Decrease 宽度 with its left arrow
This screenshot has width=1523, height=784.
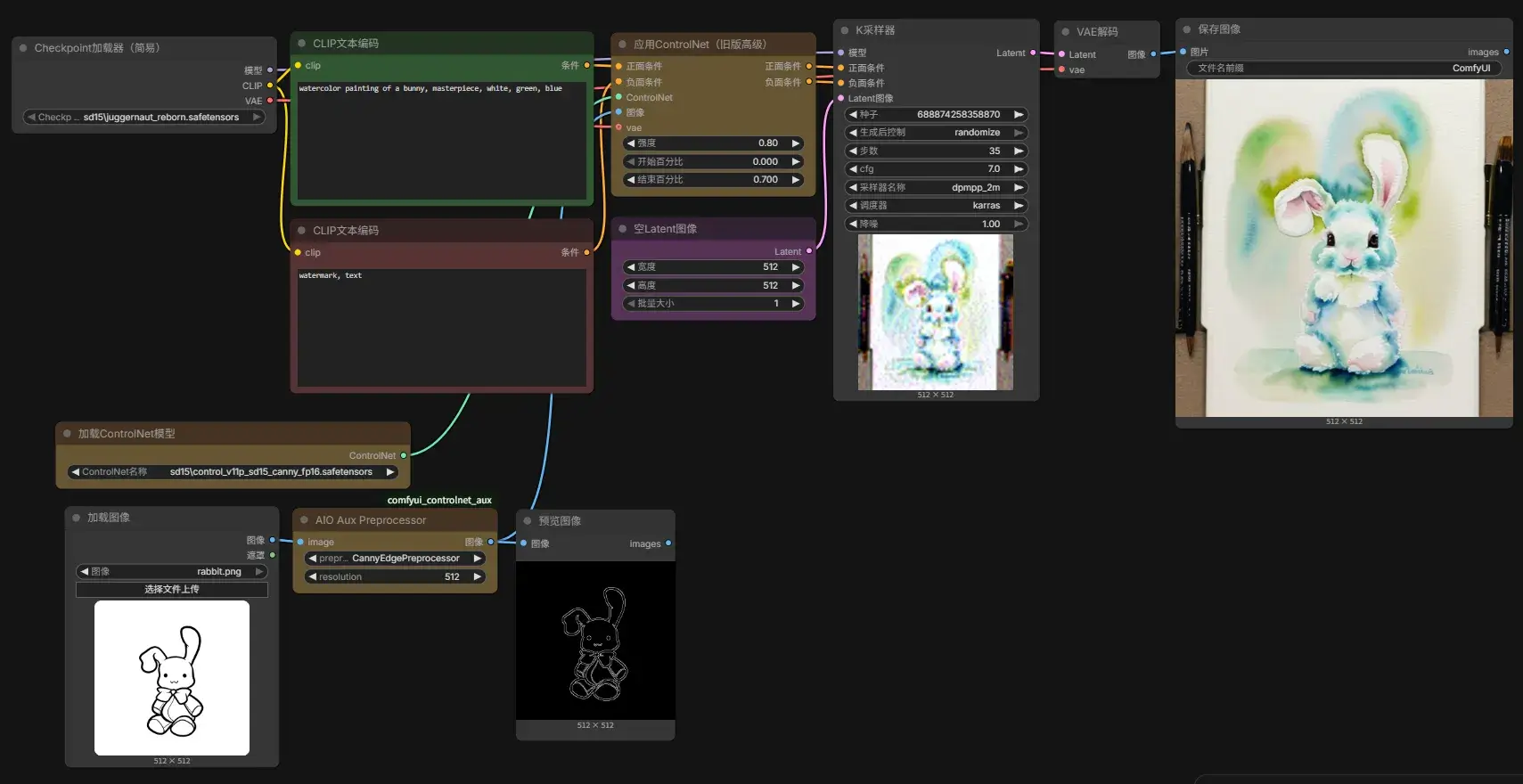pos(631,267)
